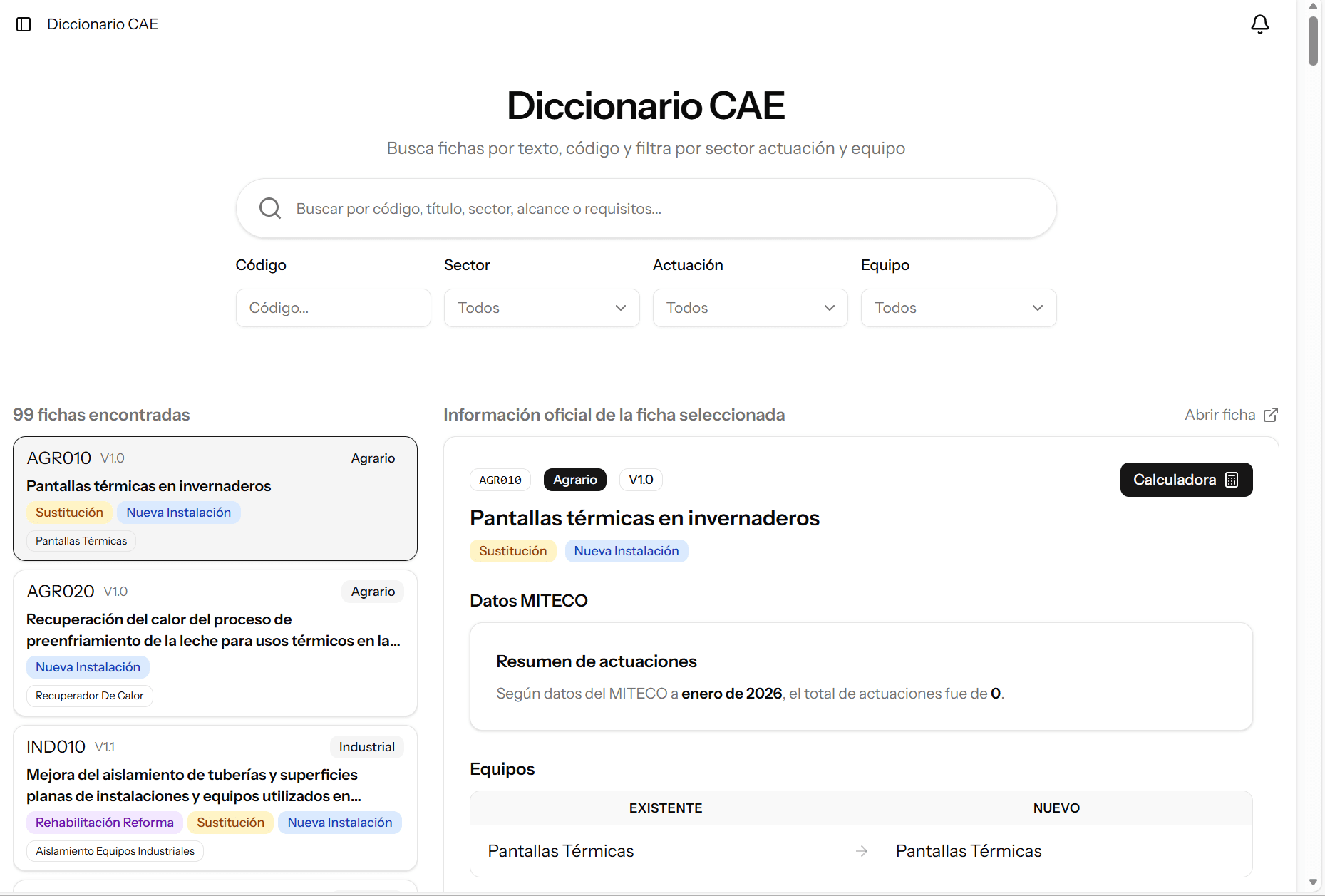Click the search magnifier icon

[269, 207]
